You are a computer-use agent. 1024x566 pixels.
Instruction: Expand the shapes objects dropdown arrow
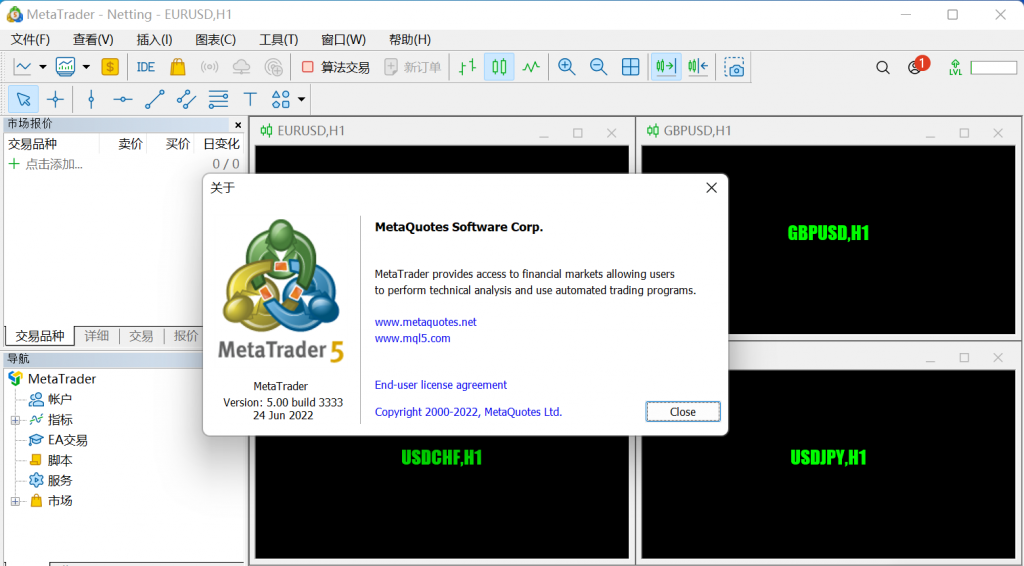[301, 99]
